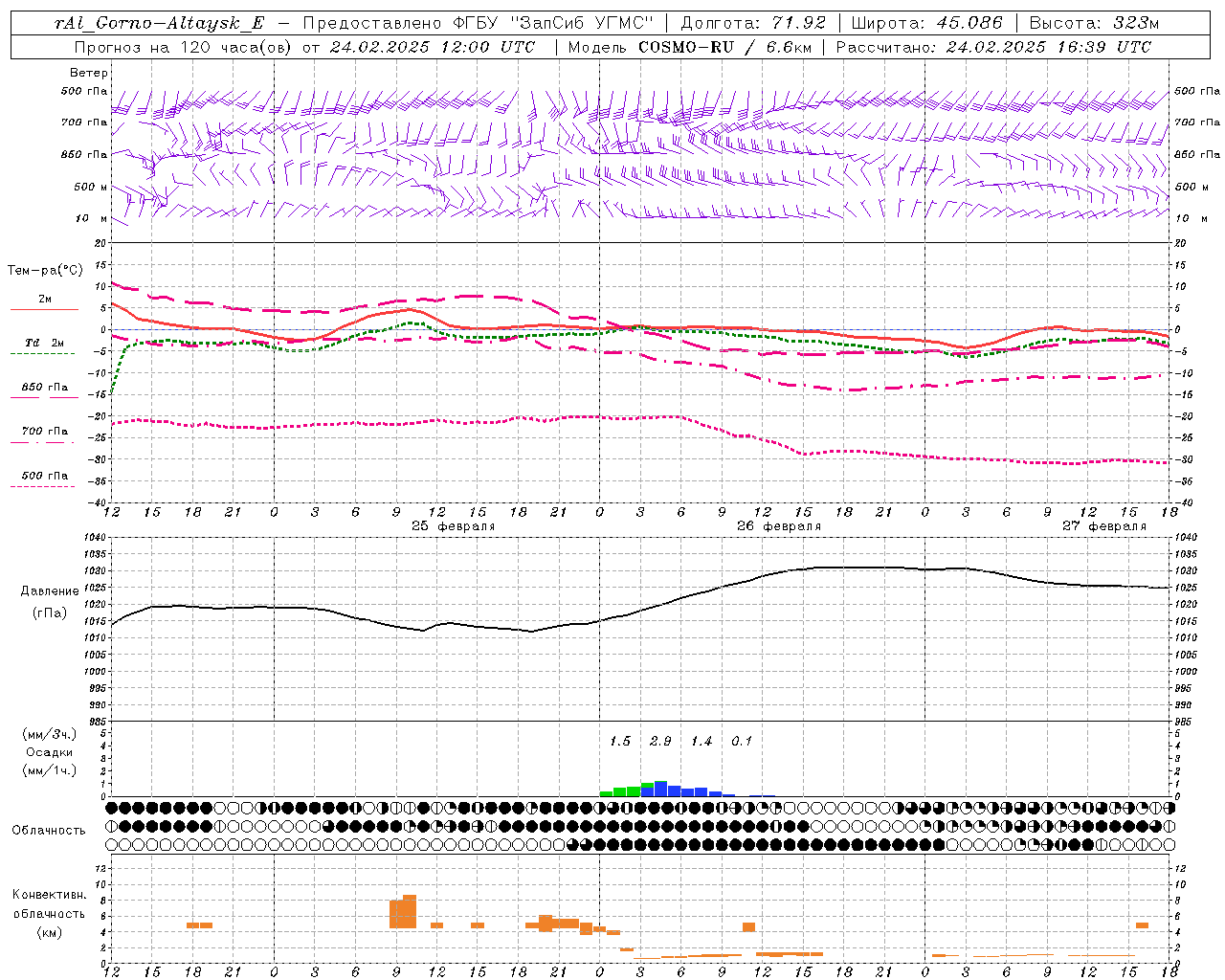The image size is (1225, 980).
Task: Click the precipitation total 1.5
Action: point(620,742)
